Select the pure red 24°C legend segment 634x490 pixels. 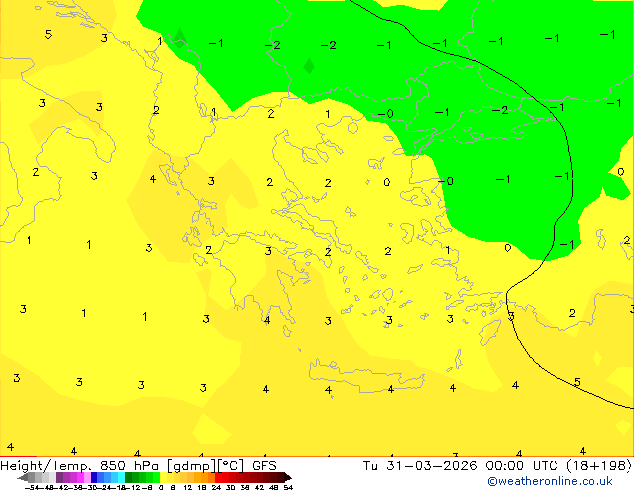218,478
